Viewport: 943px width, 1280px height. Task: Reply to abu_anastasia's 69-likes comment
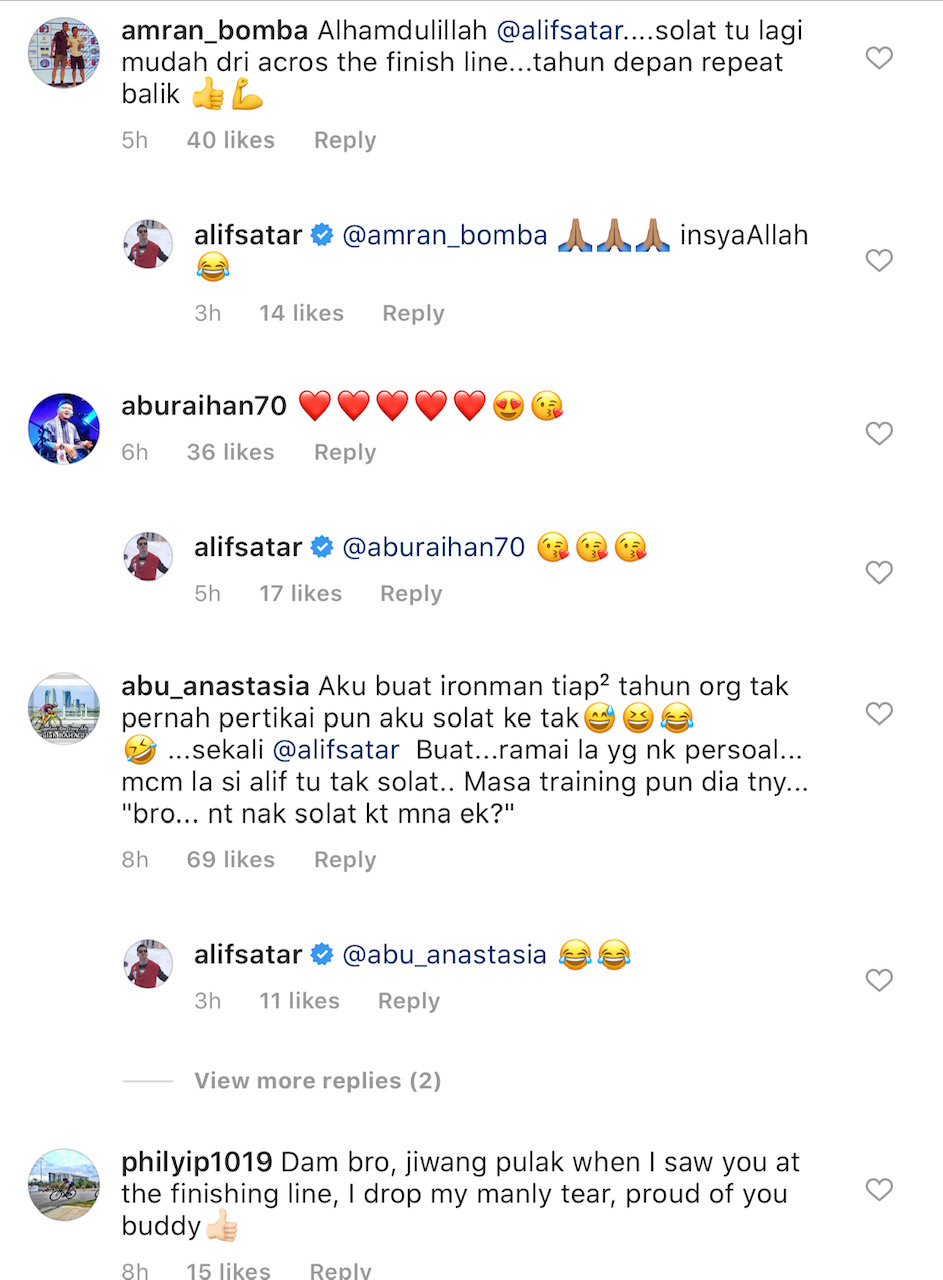(345, 861)
